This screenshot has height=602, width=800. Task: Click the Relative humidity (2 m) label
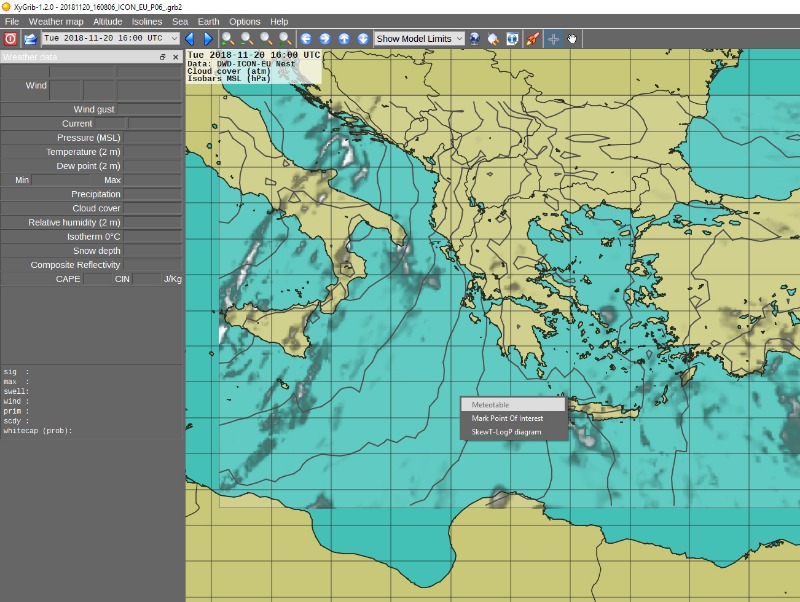(x=74, y=222)
